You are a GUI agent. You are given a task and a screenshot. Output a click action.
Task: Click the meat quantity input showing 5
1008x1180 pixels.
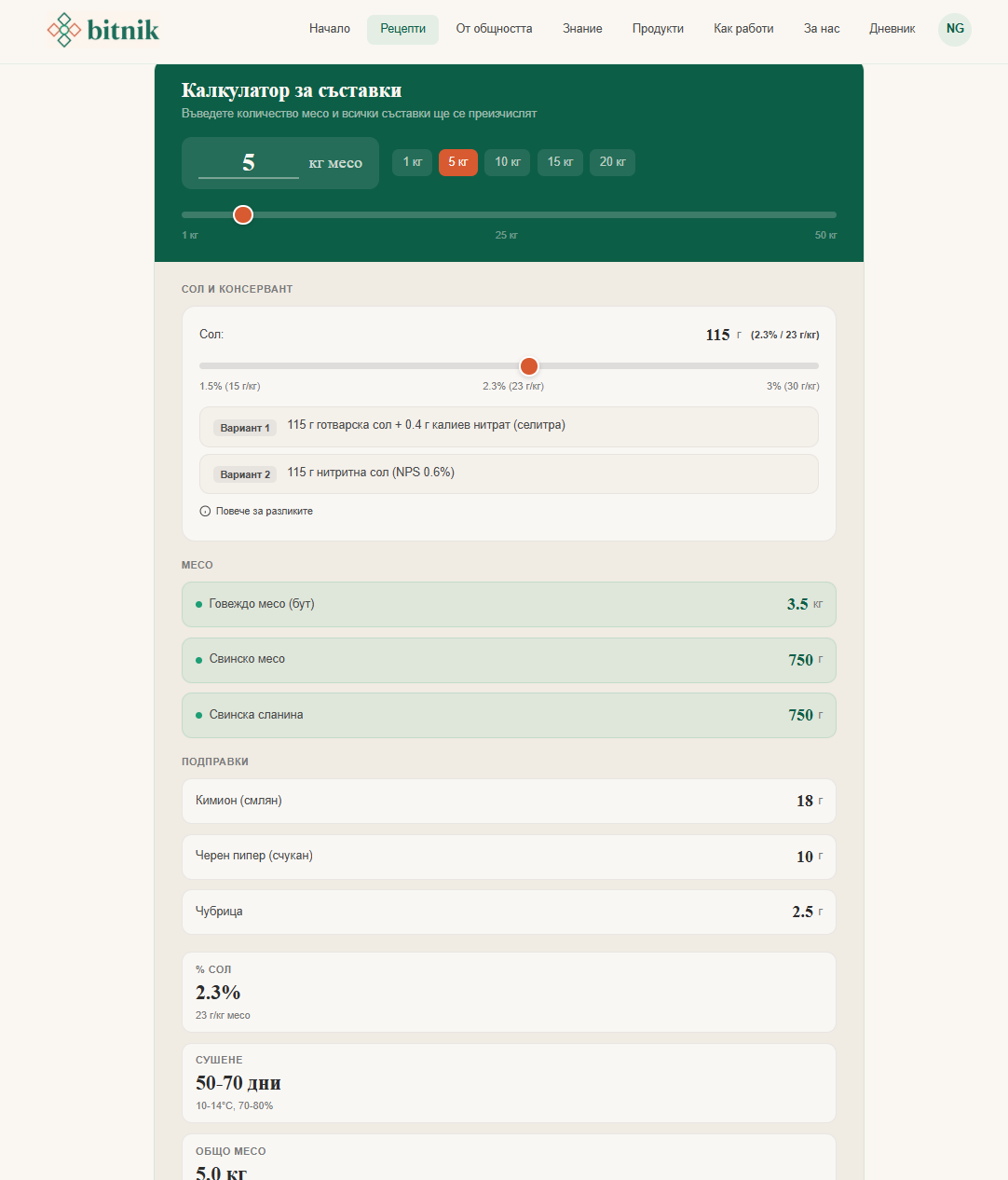click(x=249, y=162)
